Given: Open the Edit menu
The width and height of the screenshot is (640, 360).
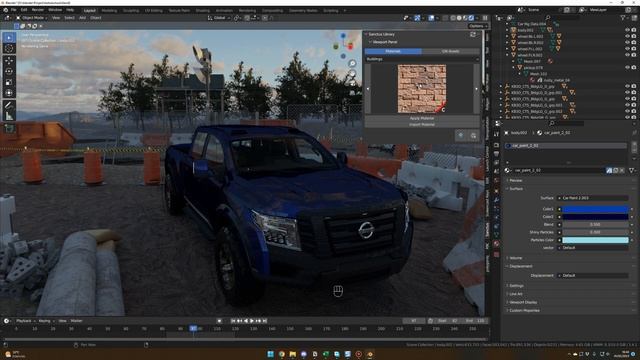Looking at the screenshot, I should click(x=24, y=10).
